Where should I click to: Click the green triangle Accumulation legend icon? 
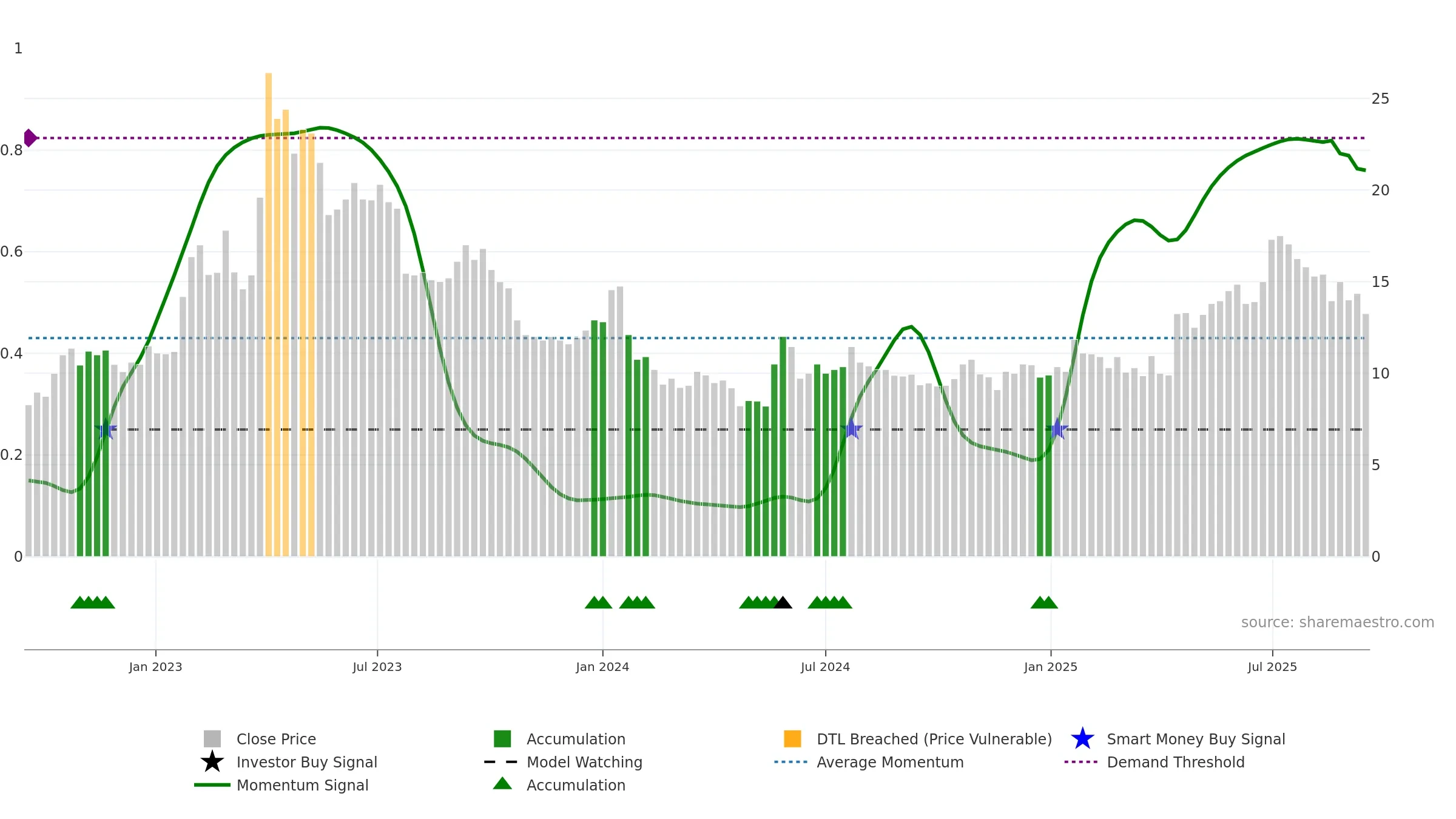click(x=502, y=784)
